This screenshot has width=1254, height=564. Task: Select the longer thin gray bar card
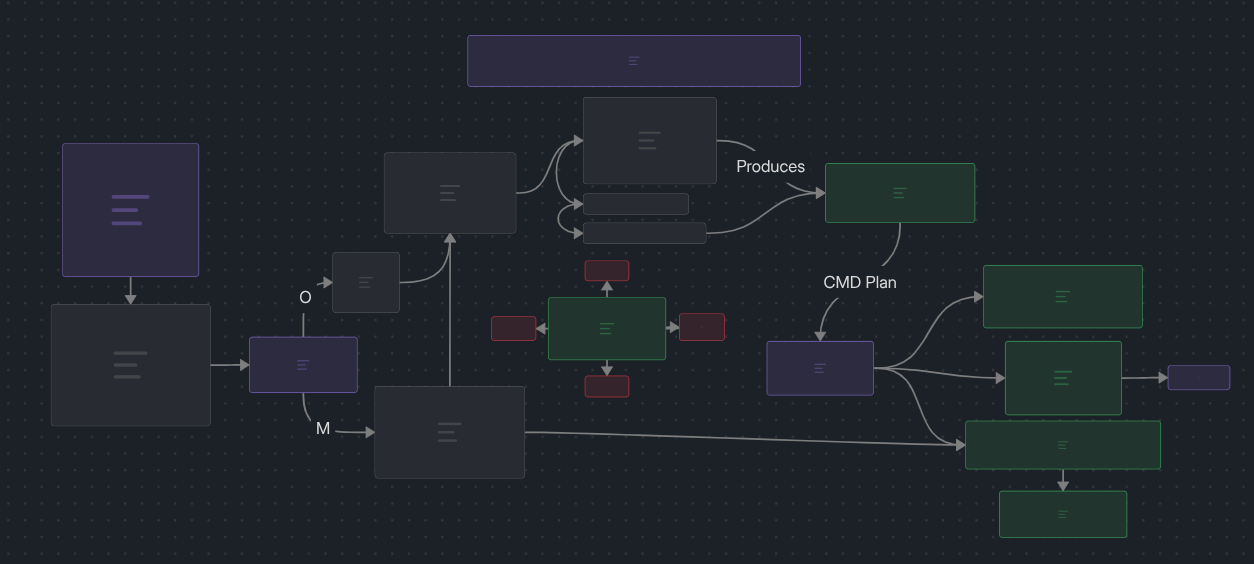click(x=645, y=233)
